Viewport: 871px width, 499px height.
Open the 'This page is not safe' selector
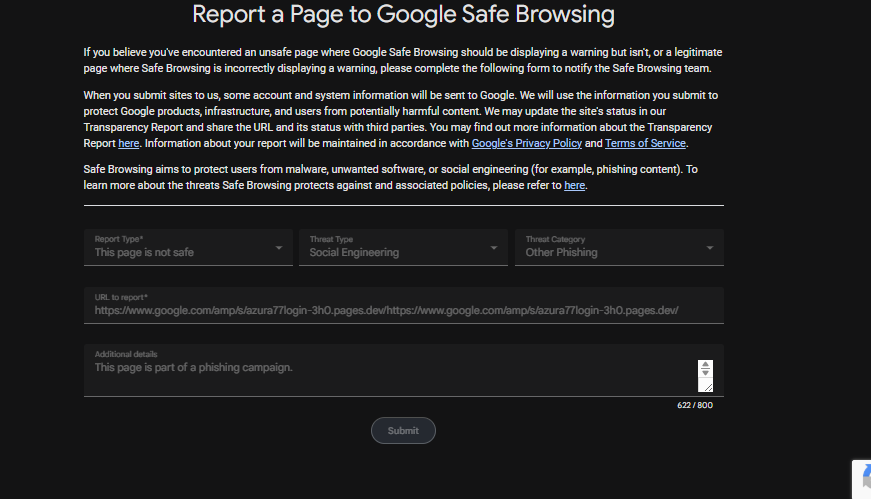point(188,248)
